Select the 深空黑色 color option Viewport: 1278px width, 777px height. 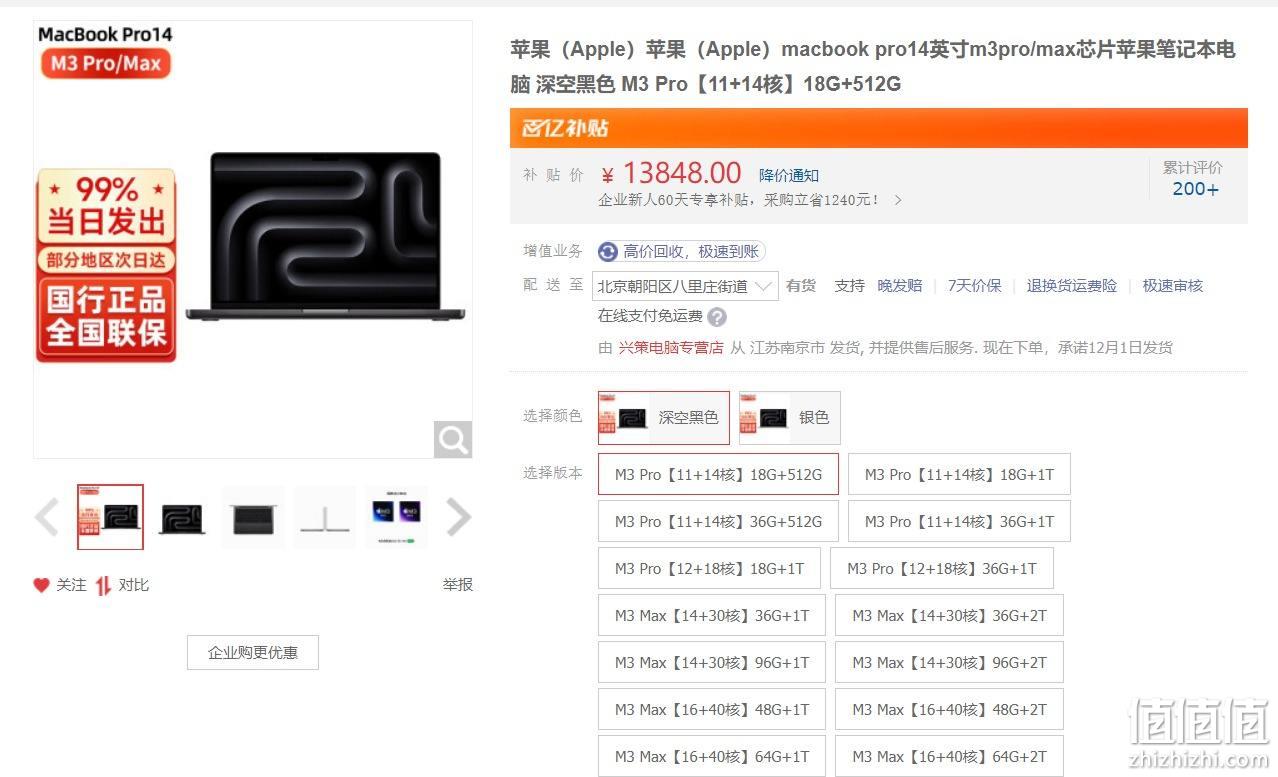coord(664,417)
